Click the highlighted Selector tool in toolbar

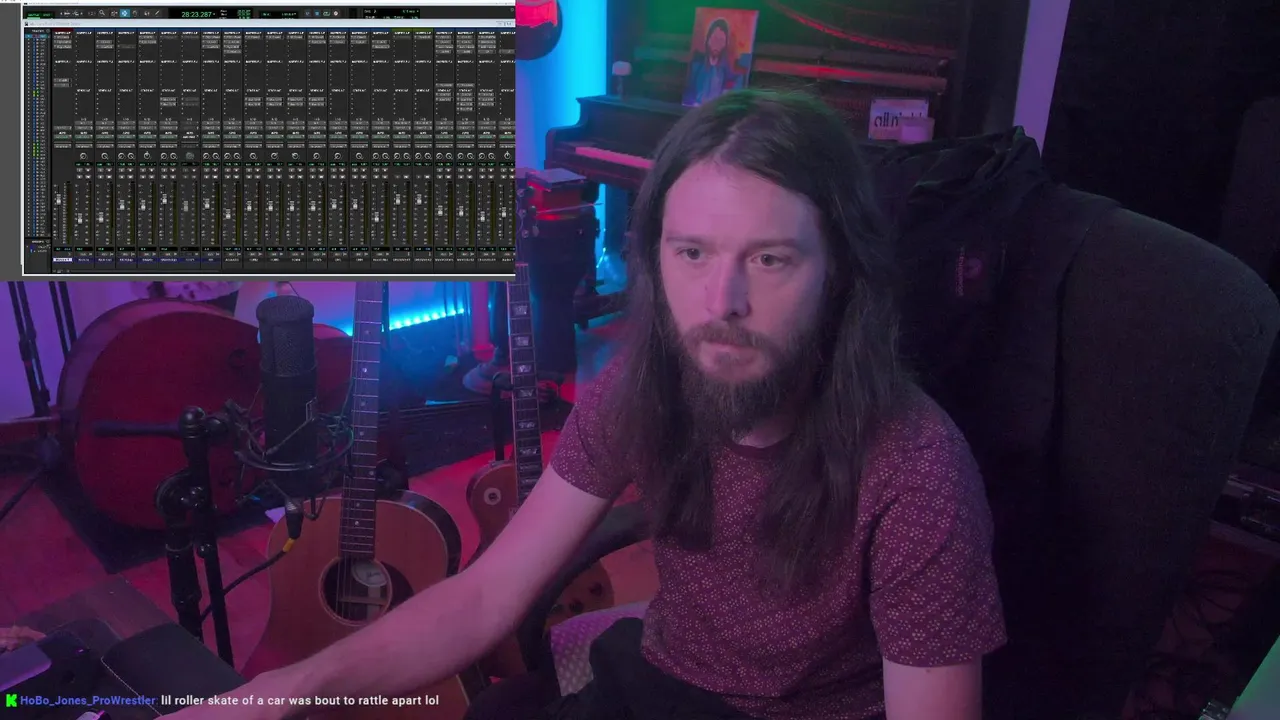coord(125,13)
